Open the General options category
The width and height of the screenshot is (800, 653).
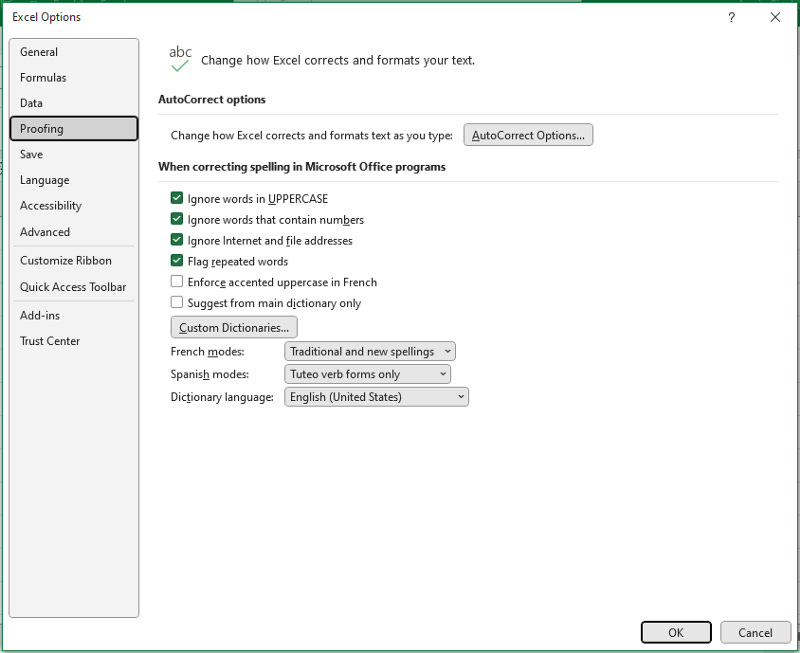[x=73, y=52]
